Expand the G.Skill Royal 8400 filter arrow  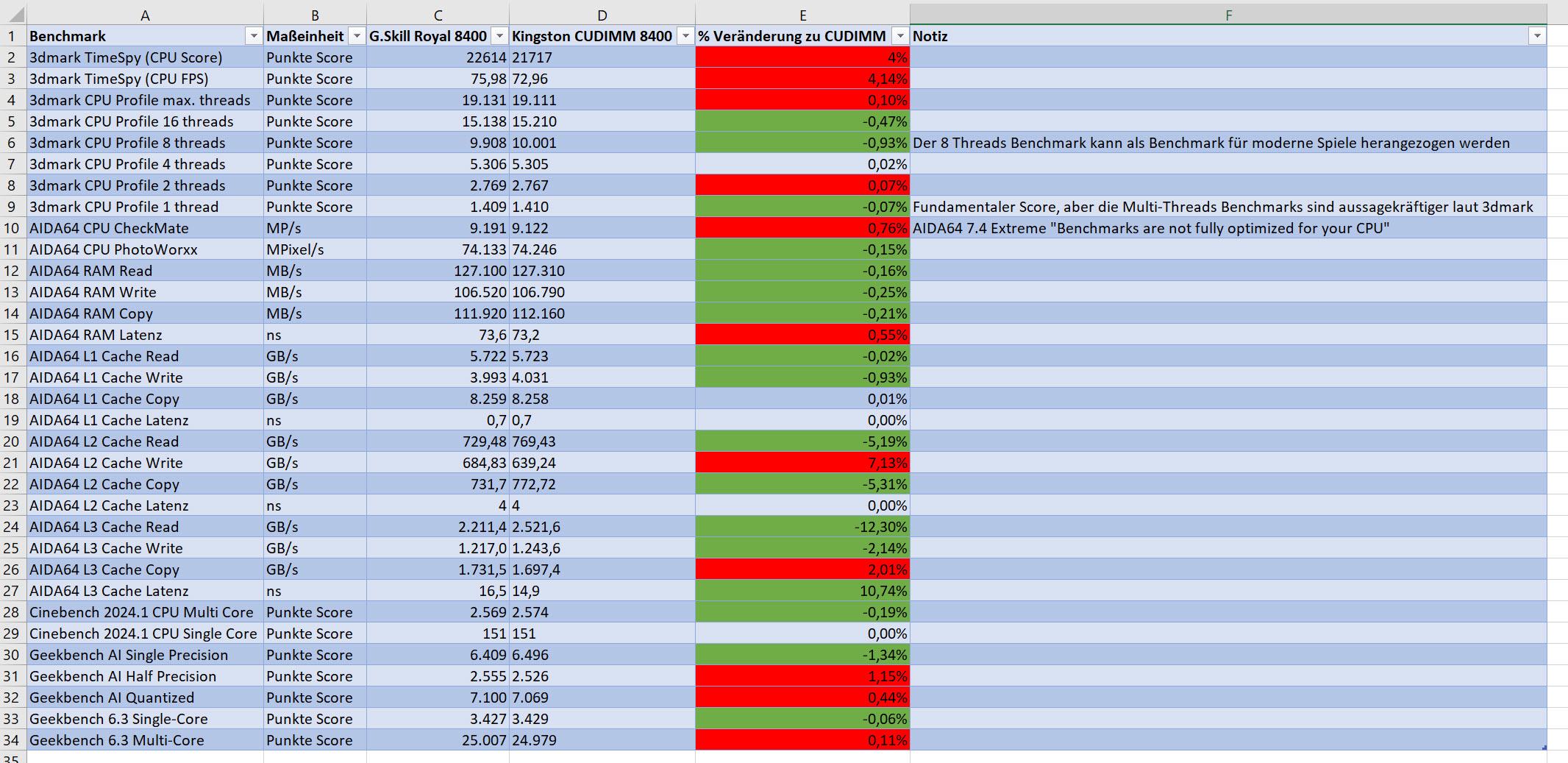pos(499,36)
